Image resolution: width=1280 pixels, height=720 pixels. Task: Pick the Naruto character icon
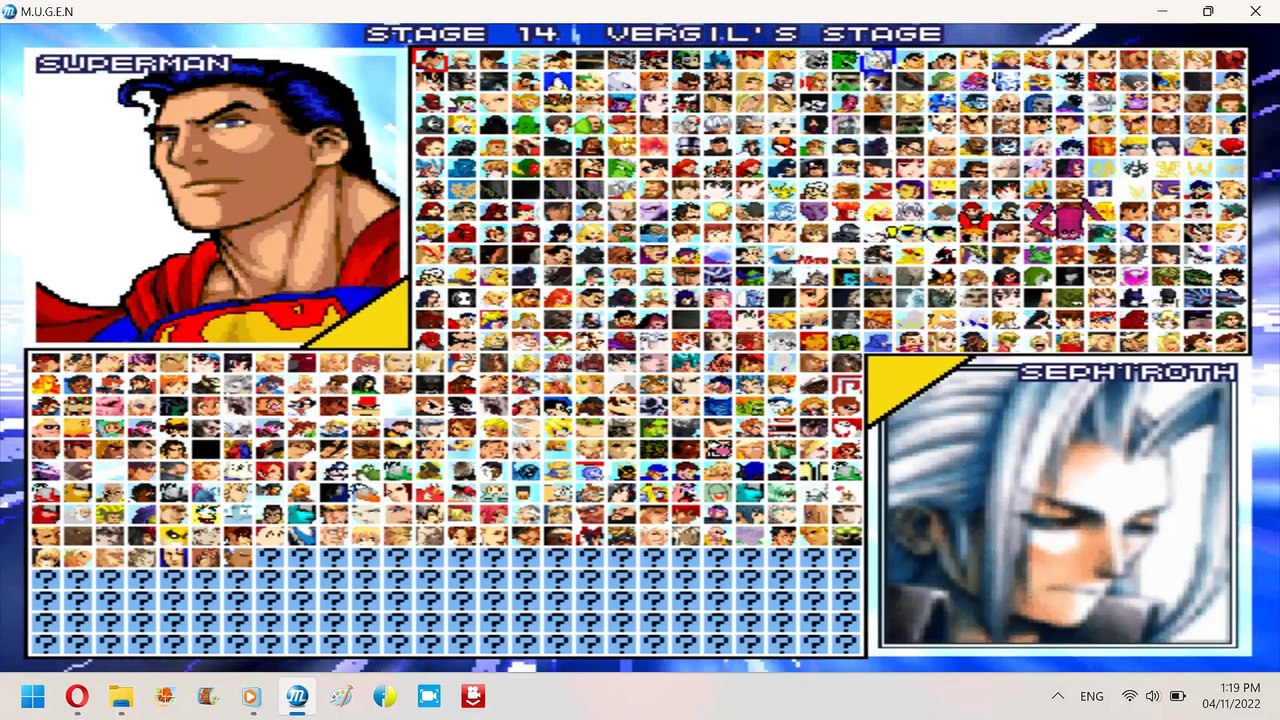[1133, 147]
